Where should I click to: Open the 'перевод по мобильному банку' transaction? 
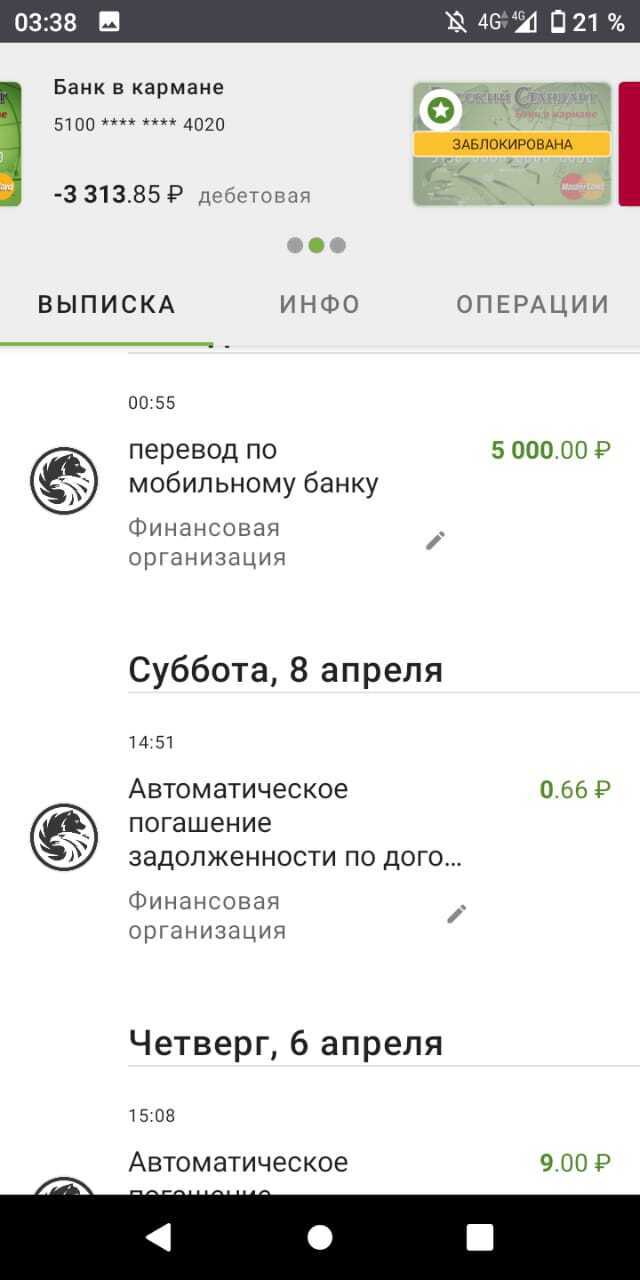253,467
